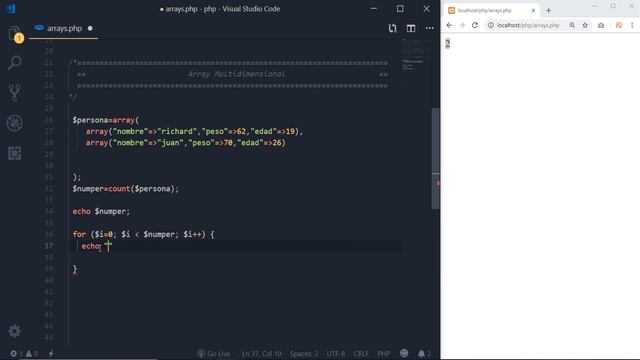640x360 pixels.
Task: Focus the browser address bar URL
Action: [528, 25]
